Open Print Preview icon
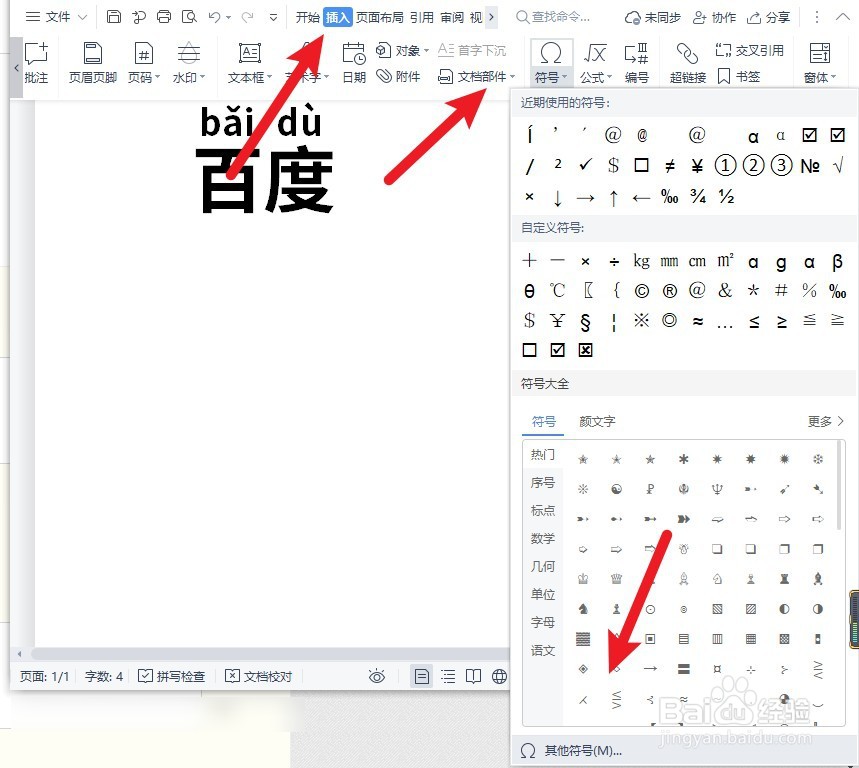The height and width of the screenshot is (768, 859). [189, 17]
